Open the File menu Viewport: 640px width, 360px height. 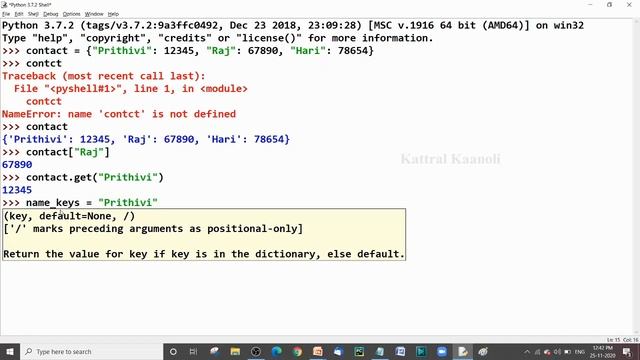click(6, 14)
